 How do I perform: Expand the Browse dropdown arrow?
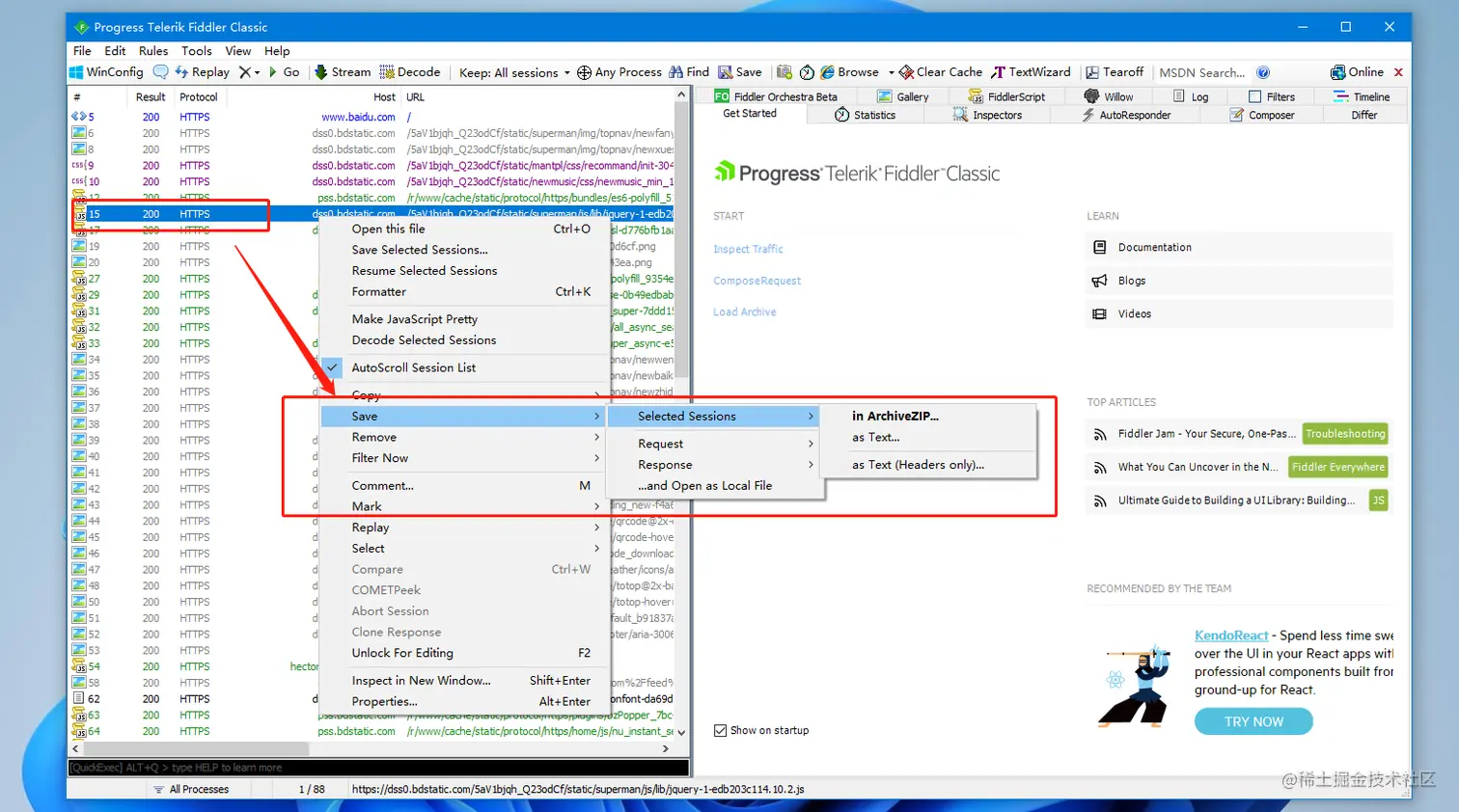(891, 73)
